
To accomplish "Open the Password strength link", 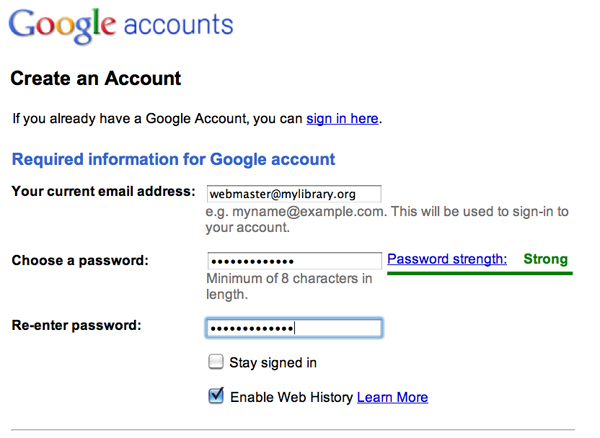I will coord(446,259).
